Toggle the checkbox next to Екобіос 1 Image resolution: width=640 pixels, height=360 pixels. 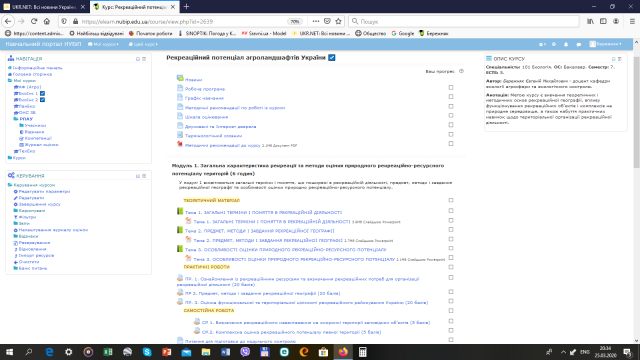point(42,93)
